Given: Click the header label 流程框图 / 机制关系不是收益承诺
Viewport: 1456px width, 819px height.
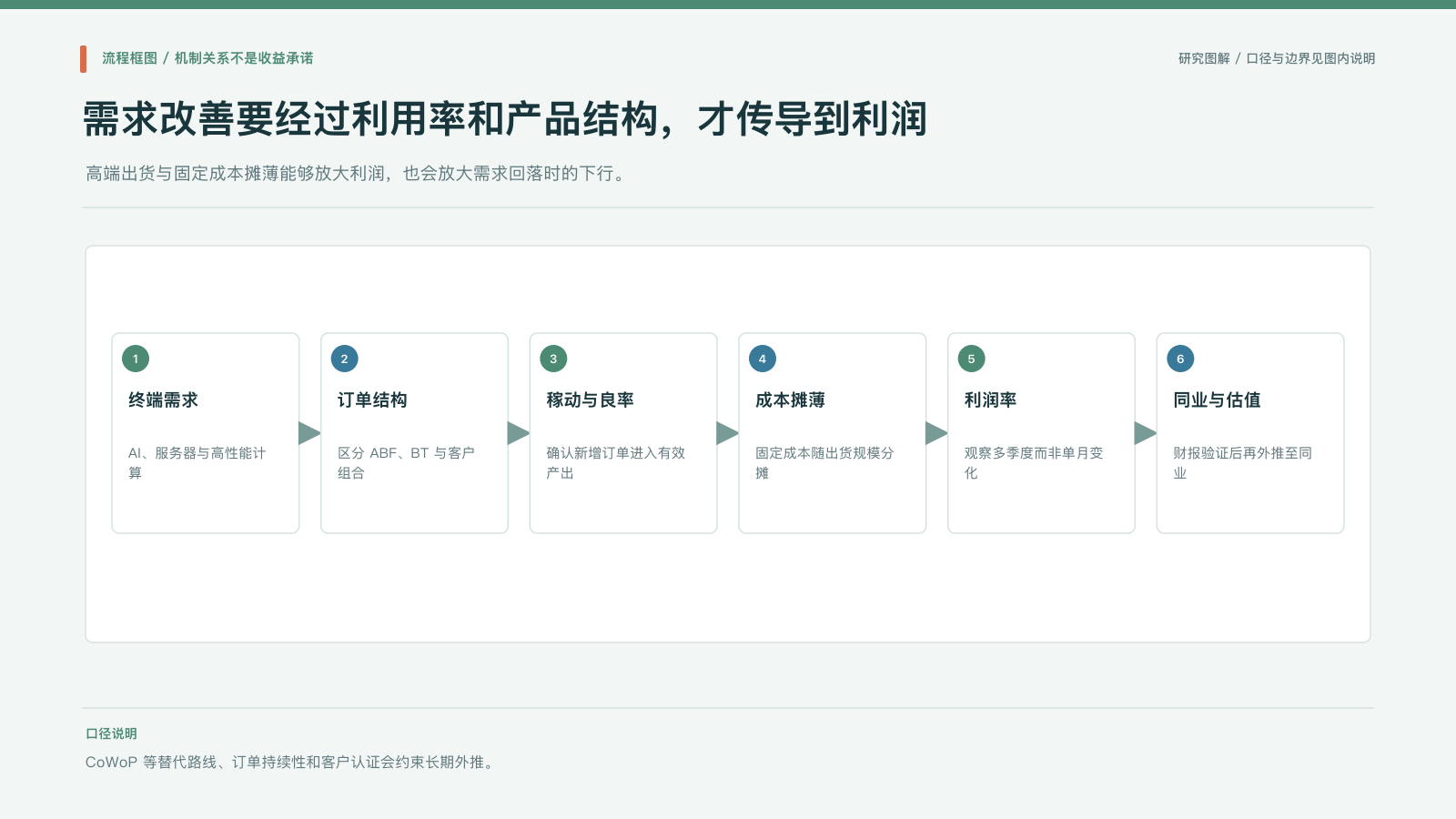Looking at the screenshot, I should 207,58.
